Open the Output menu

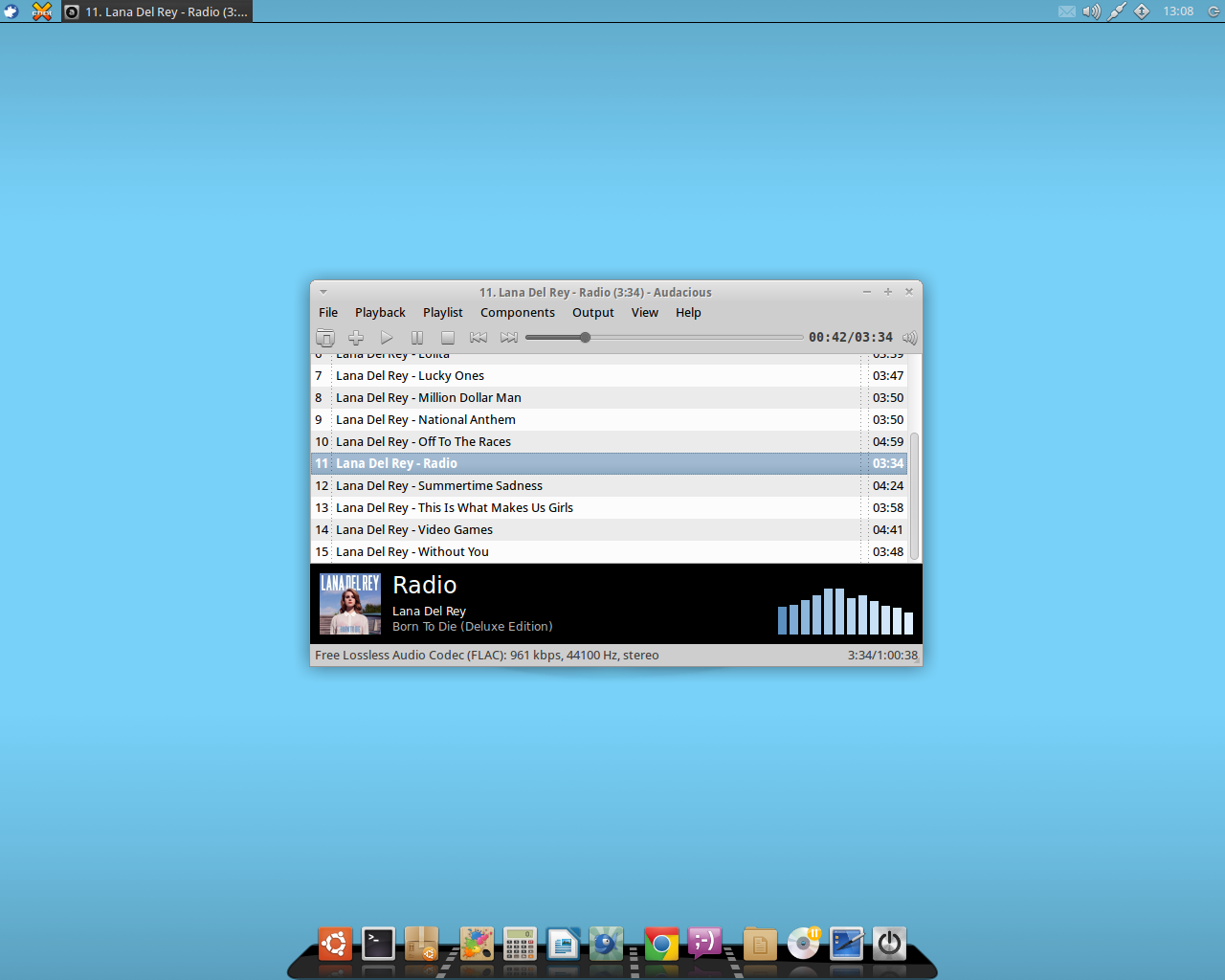point(593,312)
